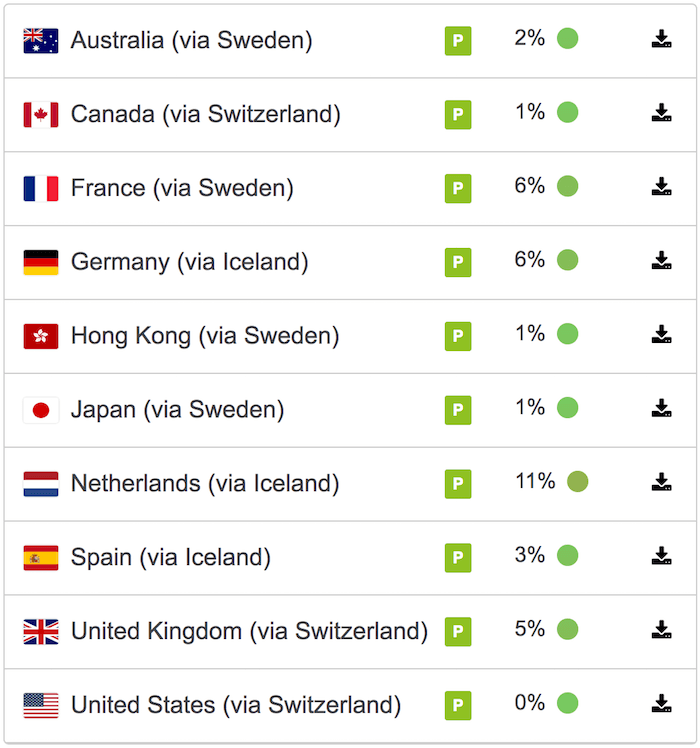Viewport: 700px width, 748px height.
Task: Download config for Netherlands via Iceland
Action: (661, 483)
